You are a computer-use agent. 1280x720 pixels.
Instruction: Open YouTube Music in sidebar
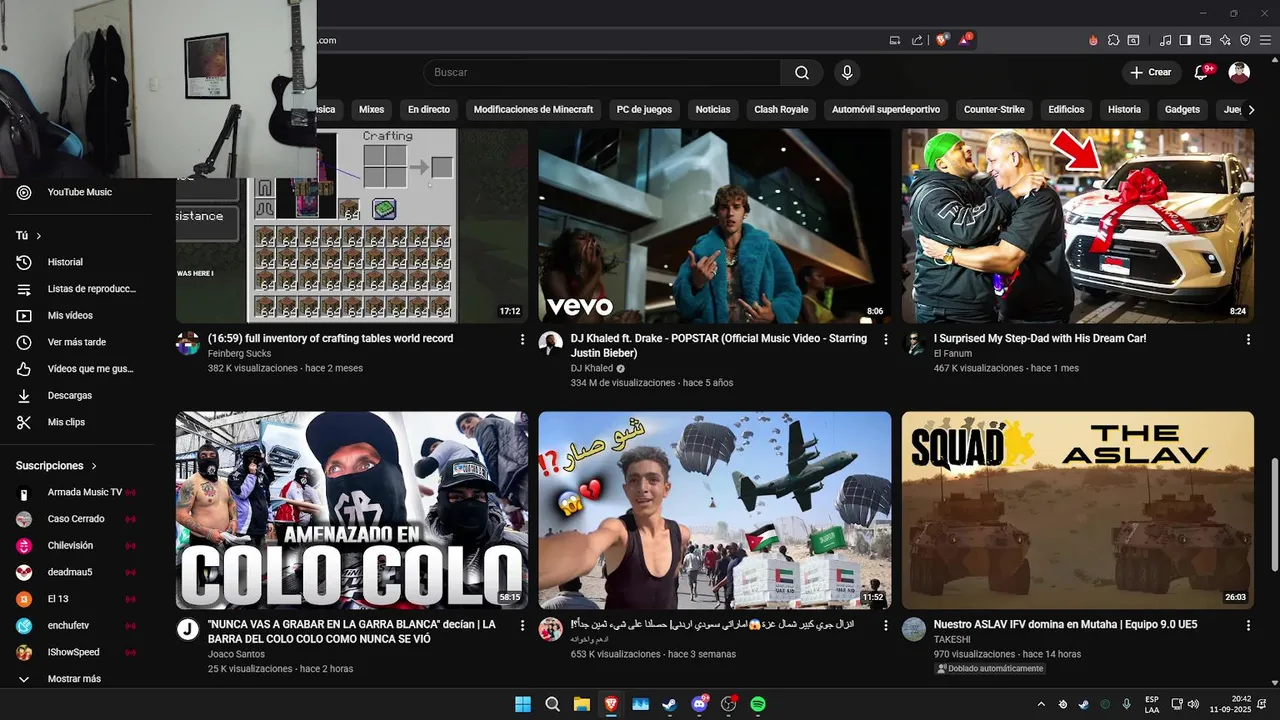pyautogui.click(x=77, y=192)
